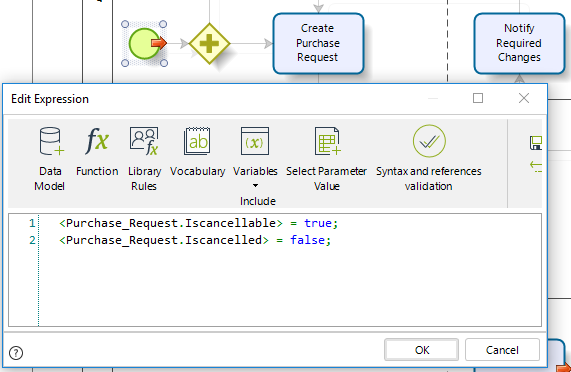Select the Create Purchase Request task
This screenshot has height=372, width=571.
coord(318,43)
